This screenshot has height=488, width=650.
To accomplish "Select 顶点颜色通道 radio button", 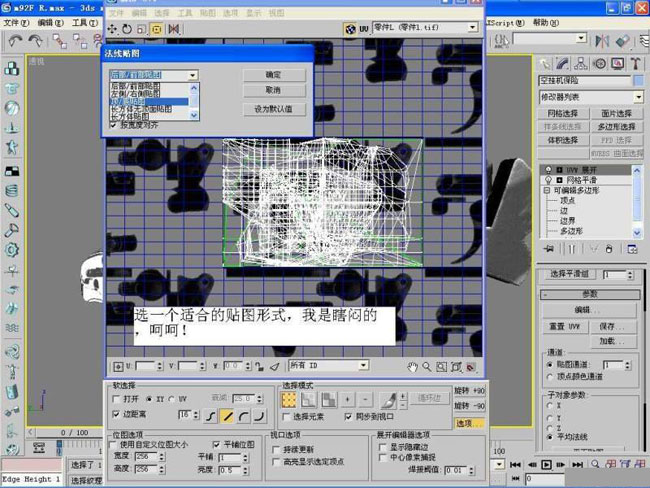I will click(x=550, y=376).
